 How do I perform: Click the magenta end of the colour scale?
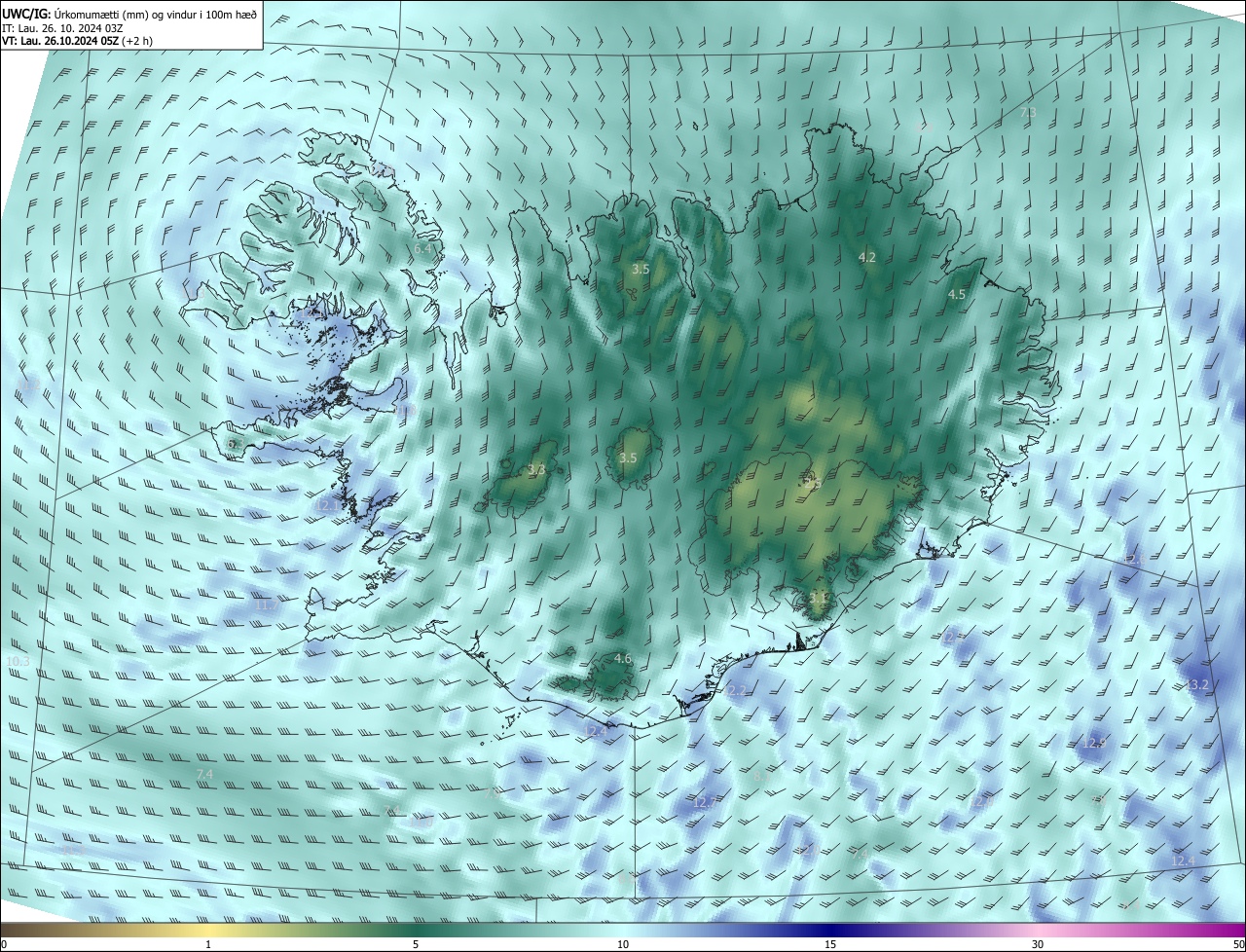(1231, 930)
